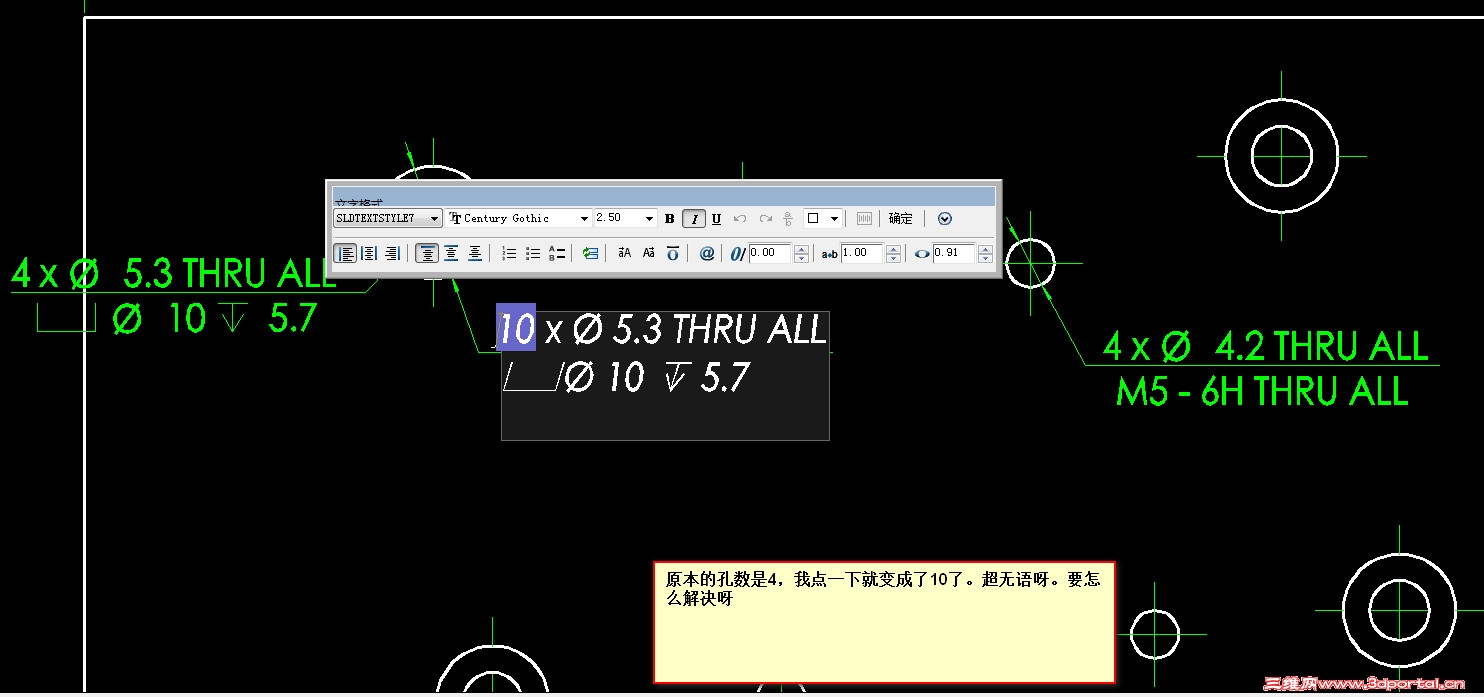Pick the small circle beside the yellow note
1484x697 pixels.
point(1155,633)
